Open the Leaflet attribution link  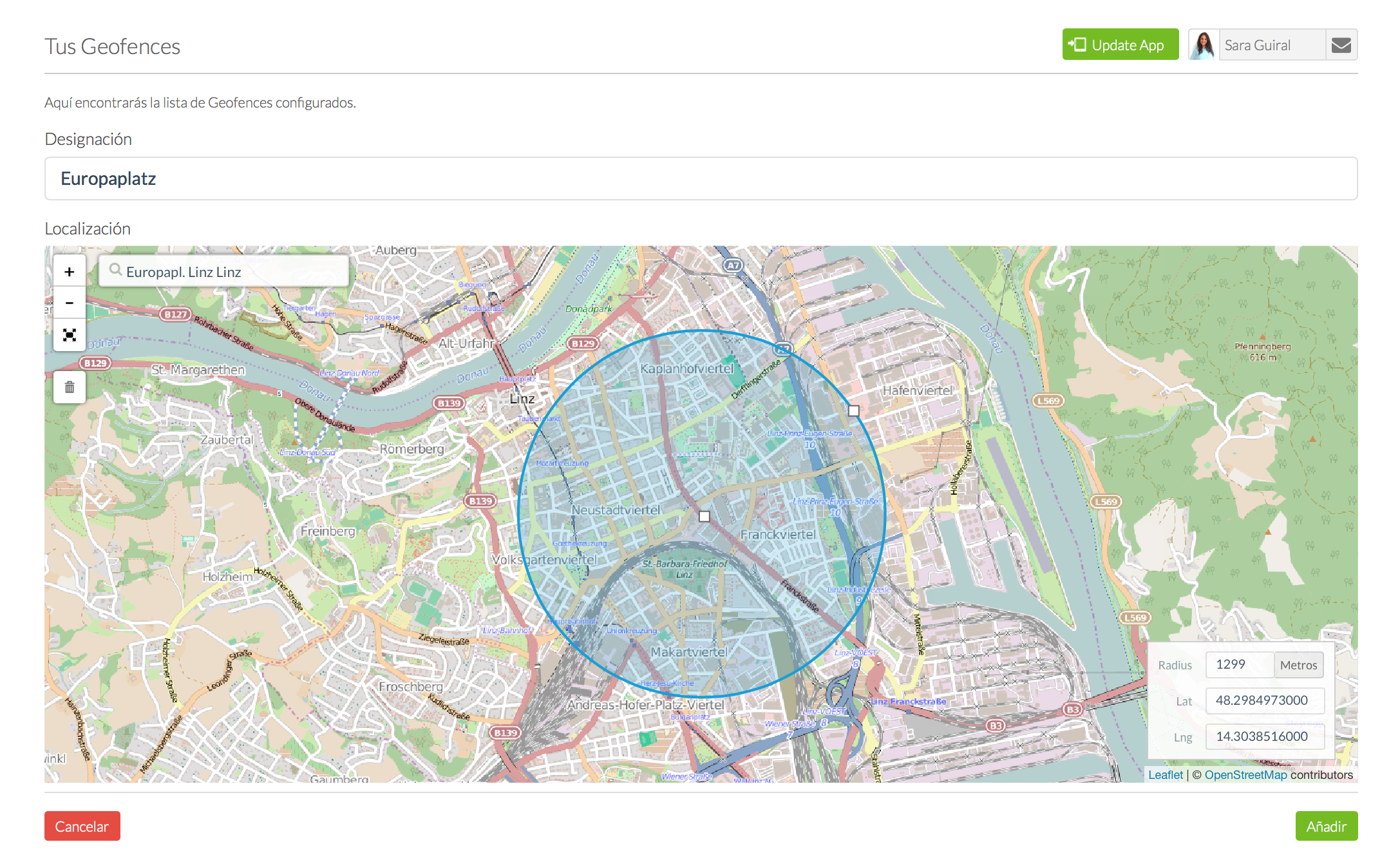pyautogui.click(x=1166, y=775)
